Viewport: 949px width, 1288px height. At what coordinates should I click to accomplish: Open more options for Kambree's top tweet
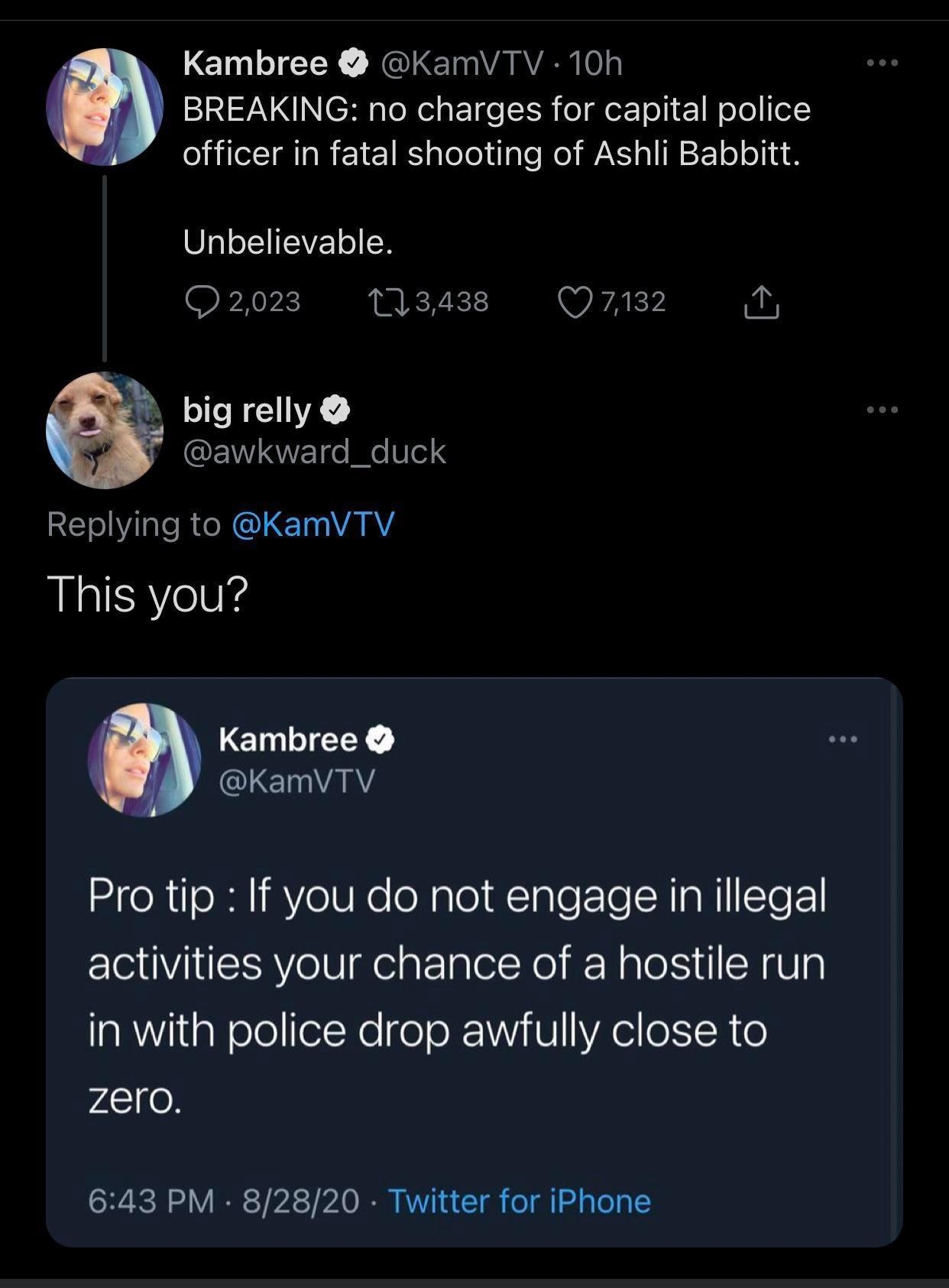point(883,63)
